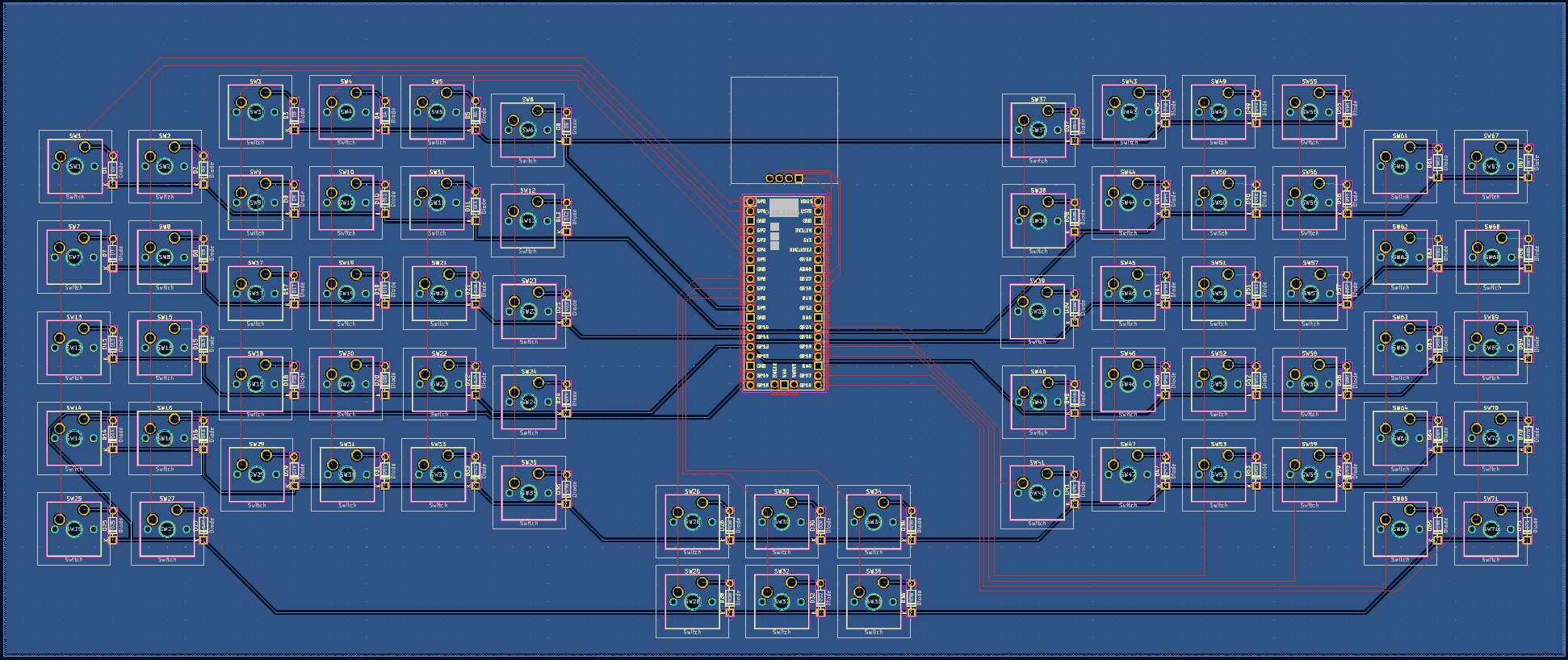1568x660 pixels.
Task: Select the SW1 switch footprint
Action: point(75,166)
